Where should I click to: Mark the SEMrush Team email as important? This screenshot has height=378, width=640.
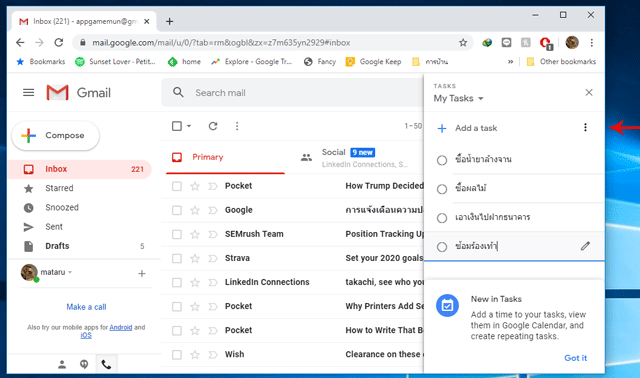tap(213, 234)
